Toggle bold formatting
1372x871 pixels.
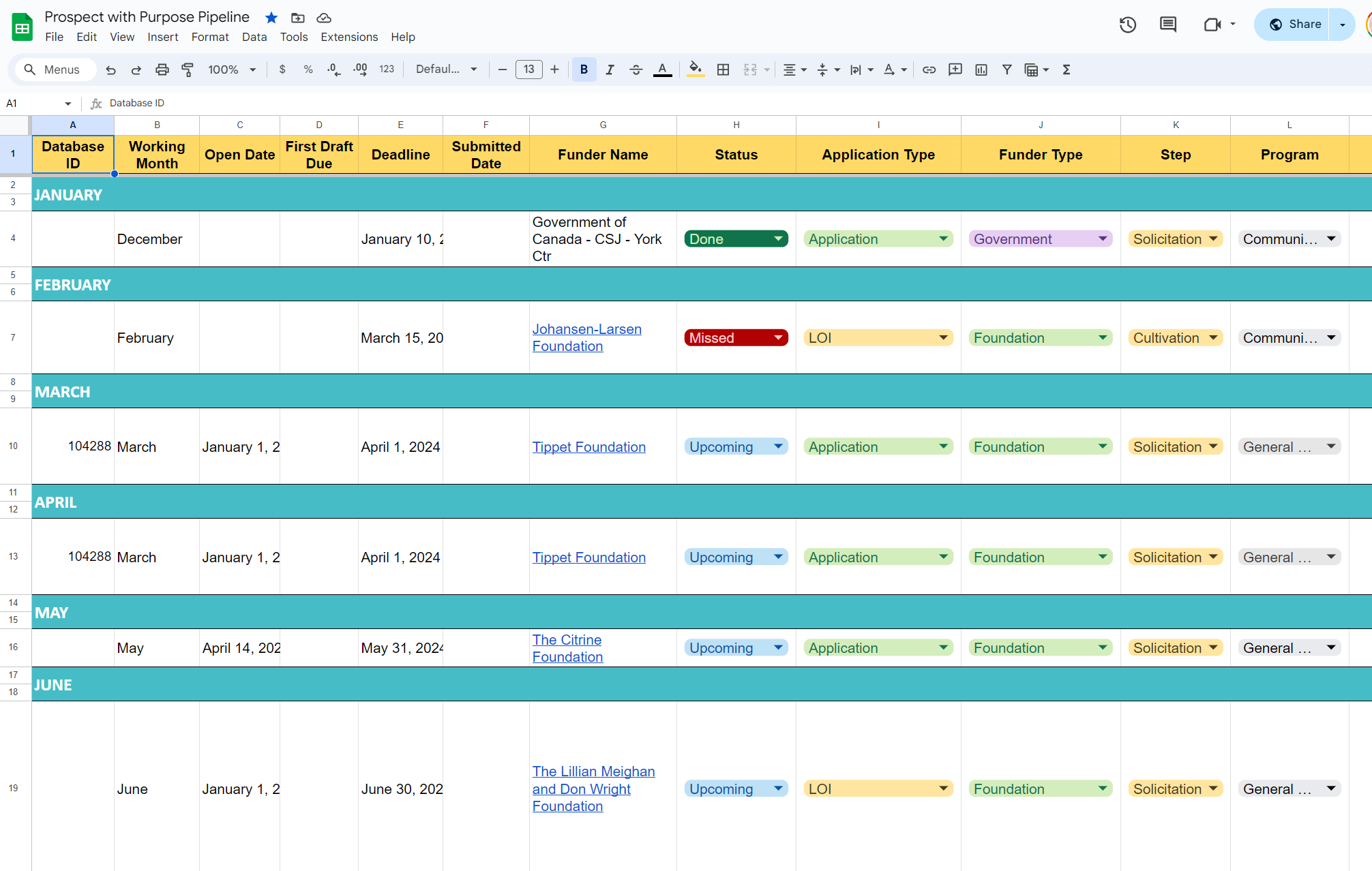584,69
